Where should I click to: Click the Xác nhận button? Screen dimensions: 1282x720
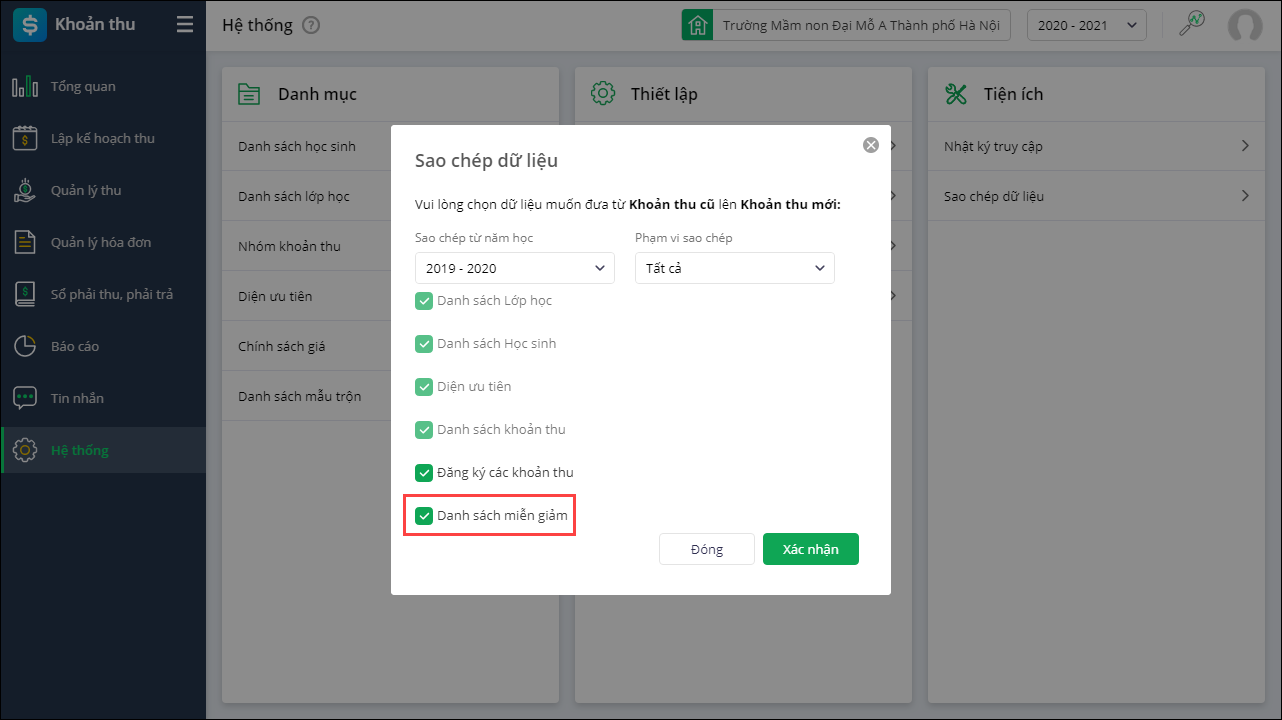810,549
